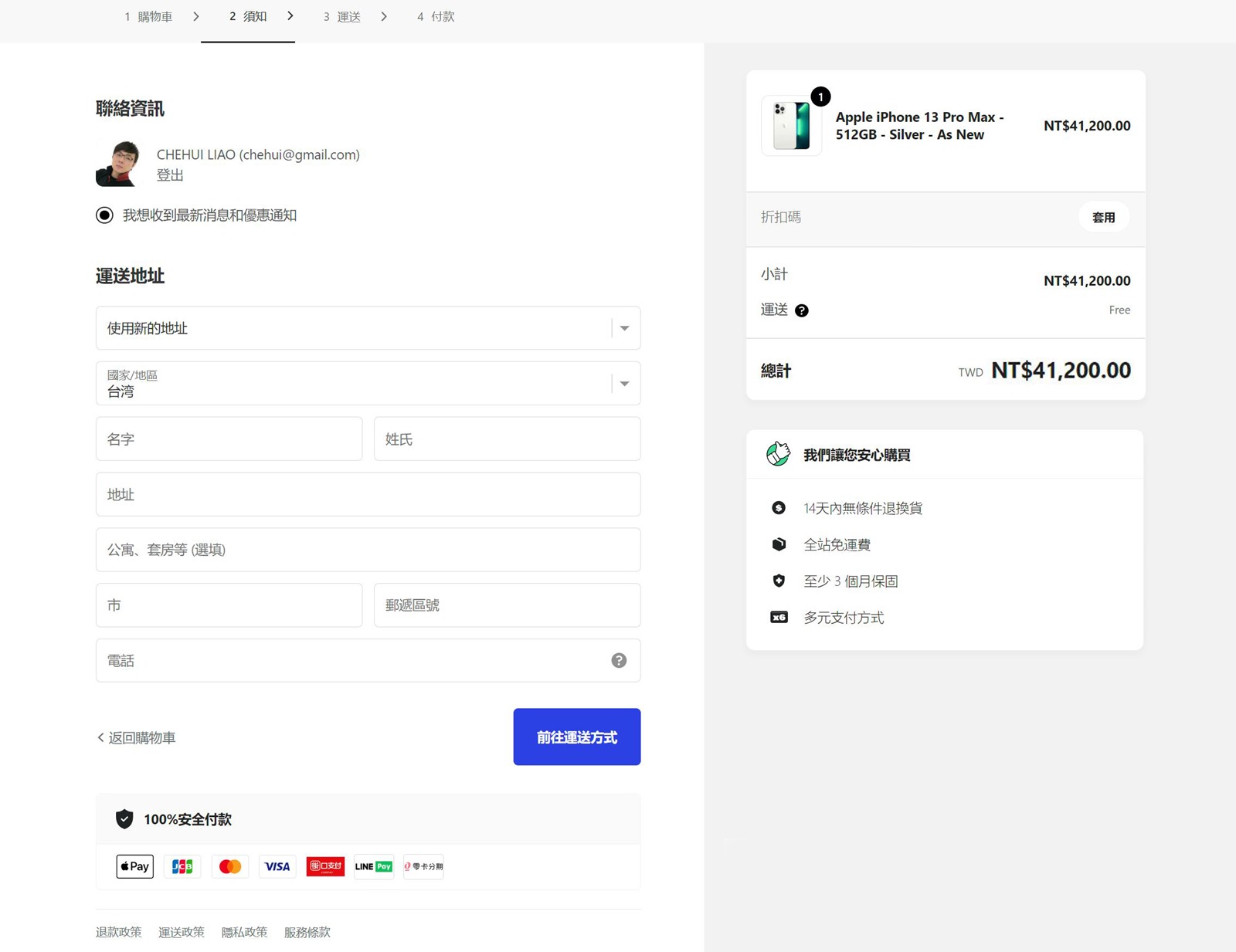1236x952 pixels.
Task: Select step 4 付款 in checkout steps
Action: (x=436, y=16)
